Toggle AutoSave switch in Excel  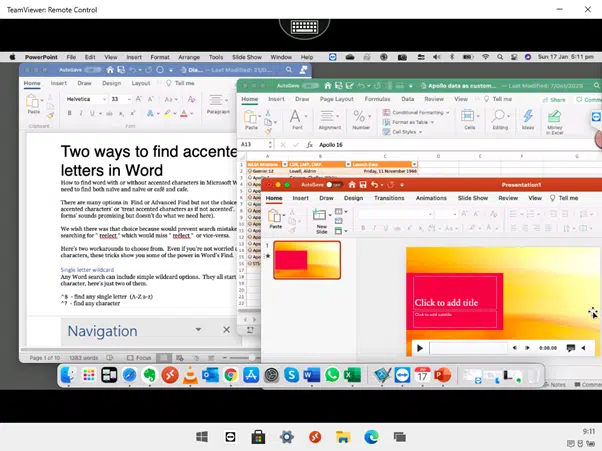pos(309,86)
